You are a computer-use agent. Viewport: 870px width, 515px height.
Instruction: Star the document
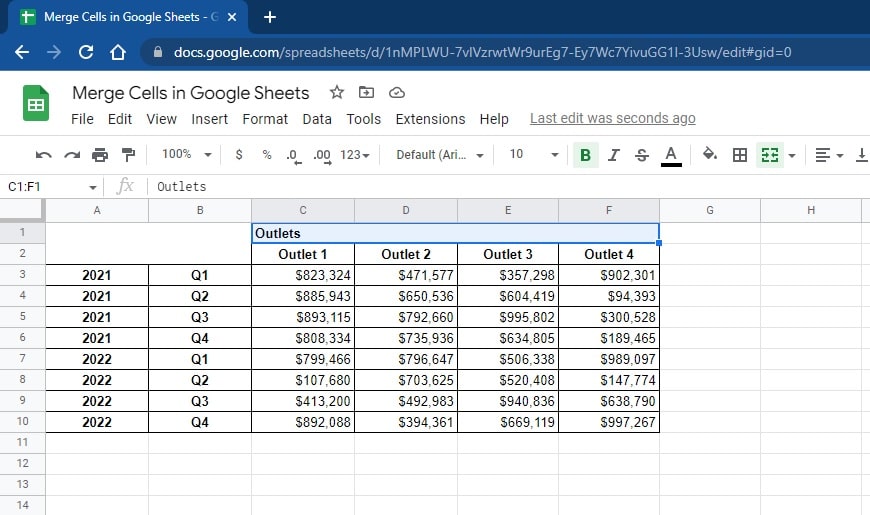[x=336, y=92]
